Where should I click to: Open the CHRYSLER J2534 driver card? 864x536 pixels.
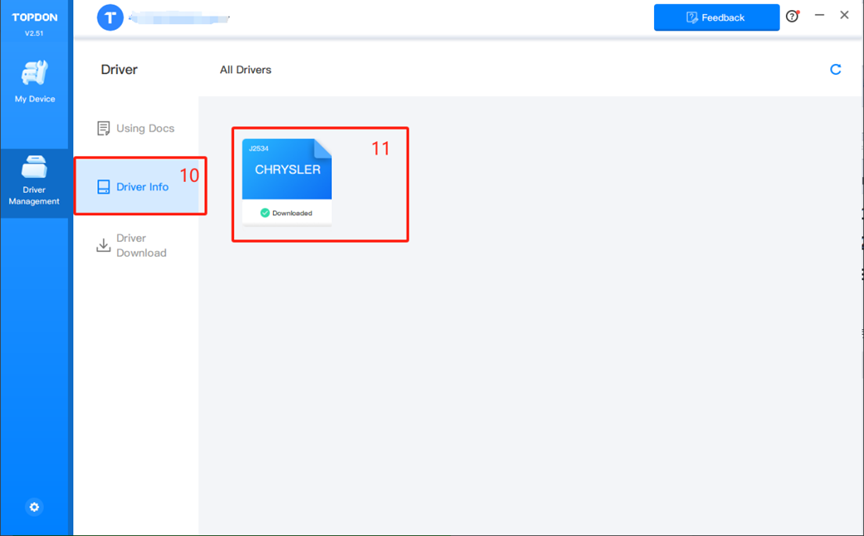click(x=287, y=182)
